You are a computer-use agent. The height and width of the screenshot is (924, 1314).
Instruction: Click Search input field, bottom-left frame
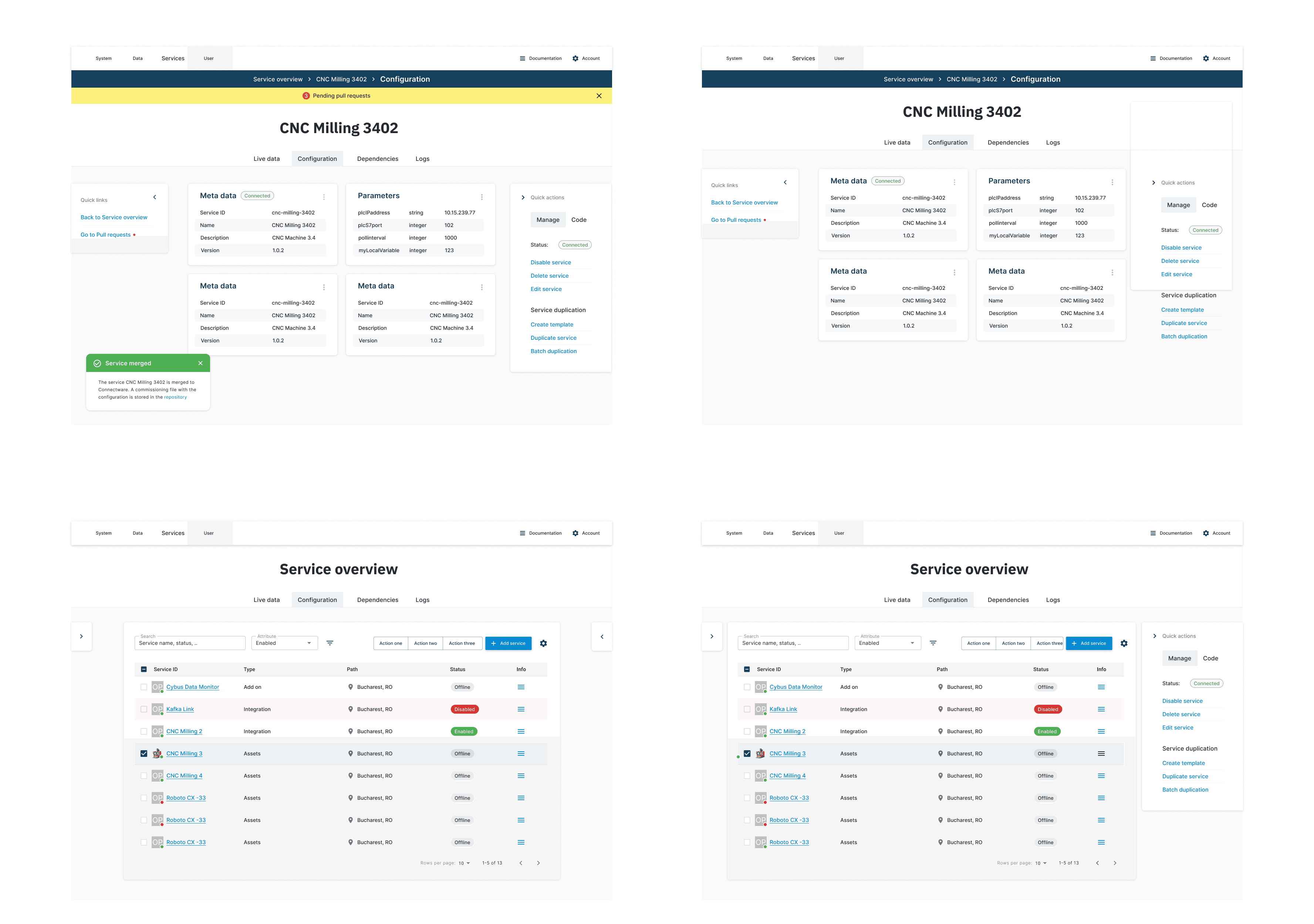click(190, 643)
